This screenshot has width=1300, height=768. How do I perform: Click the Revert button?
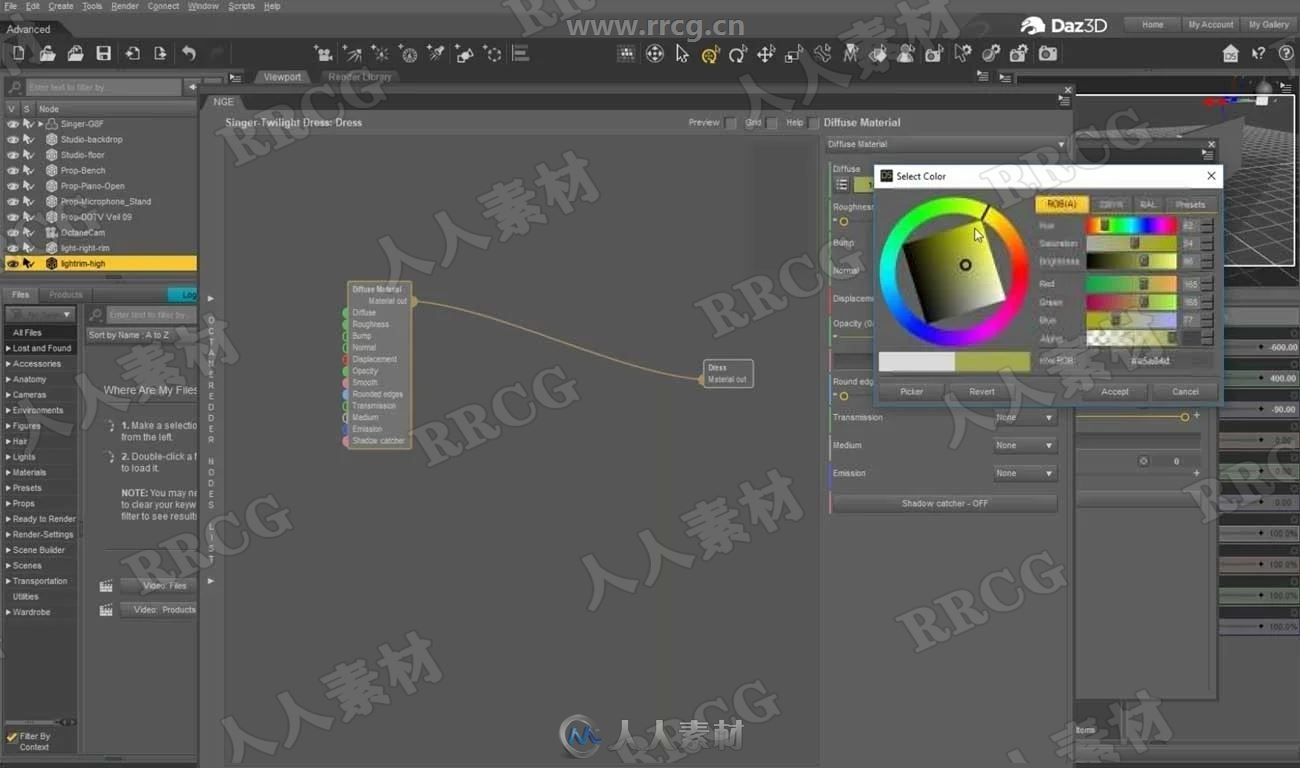pos(982,392)
